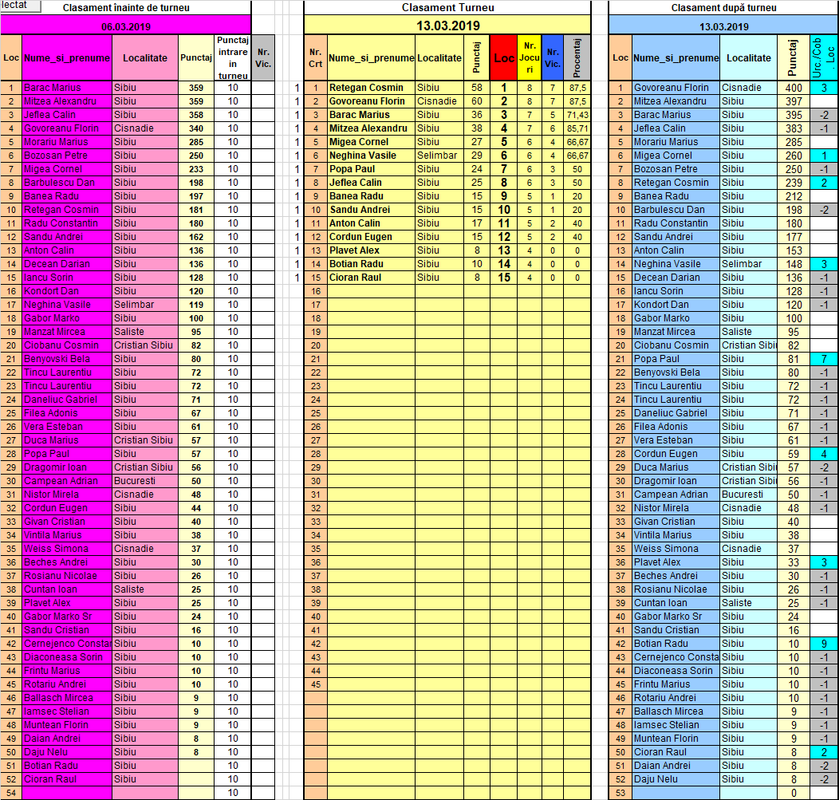This screenshot has width=839, height=800.
Task: Select Migea Cornel in the yellow tournament table
Action: point(371,142)
